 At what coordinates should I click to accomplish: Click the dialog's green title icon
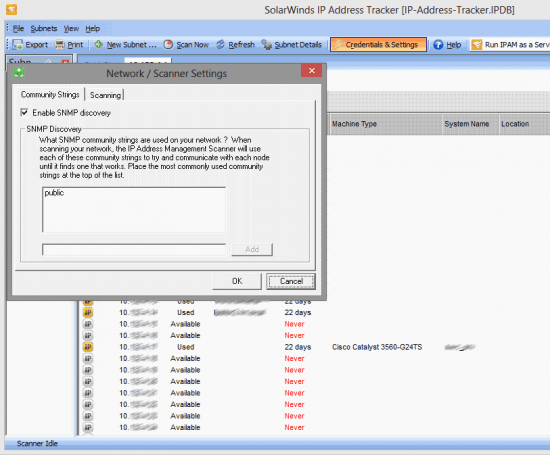click(x=19, y=73)
